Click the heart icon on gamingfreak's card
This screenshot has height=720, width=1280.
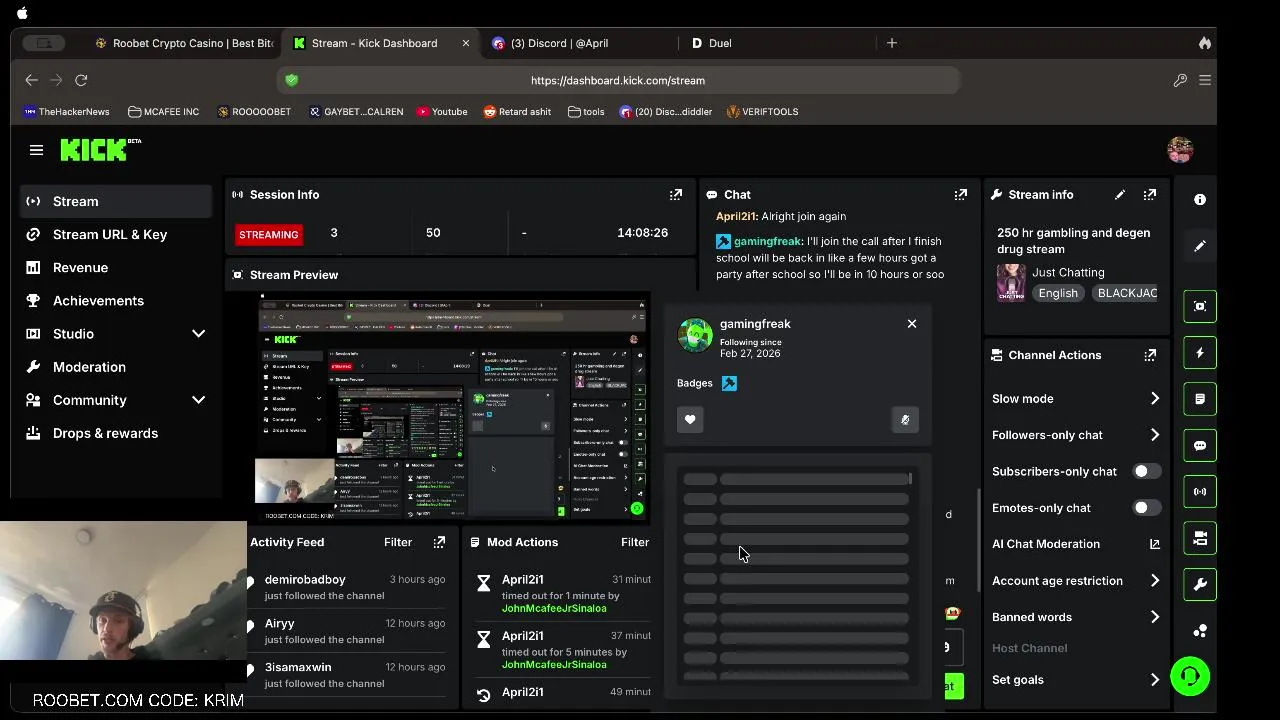[690, 420]
